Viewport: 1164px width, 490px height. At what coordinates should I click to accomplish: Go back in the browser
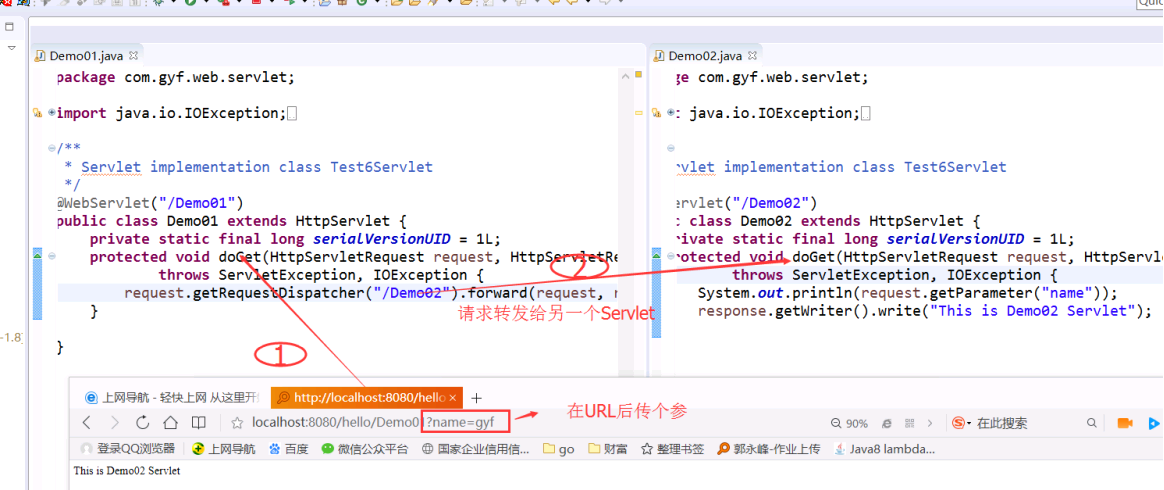[x=87, y=423]
